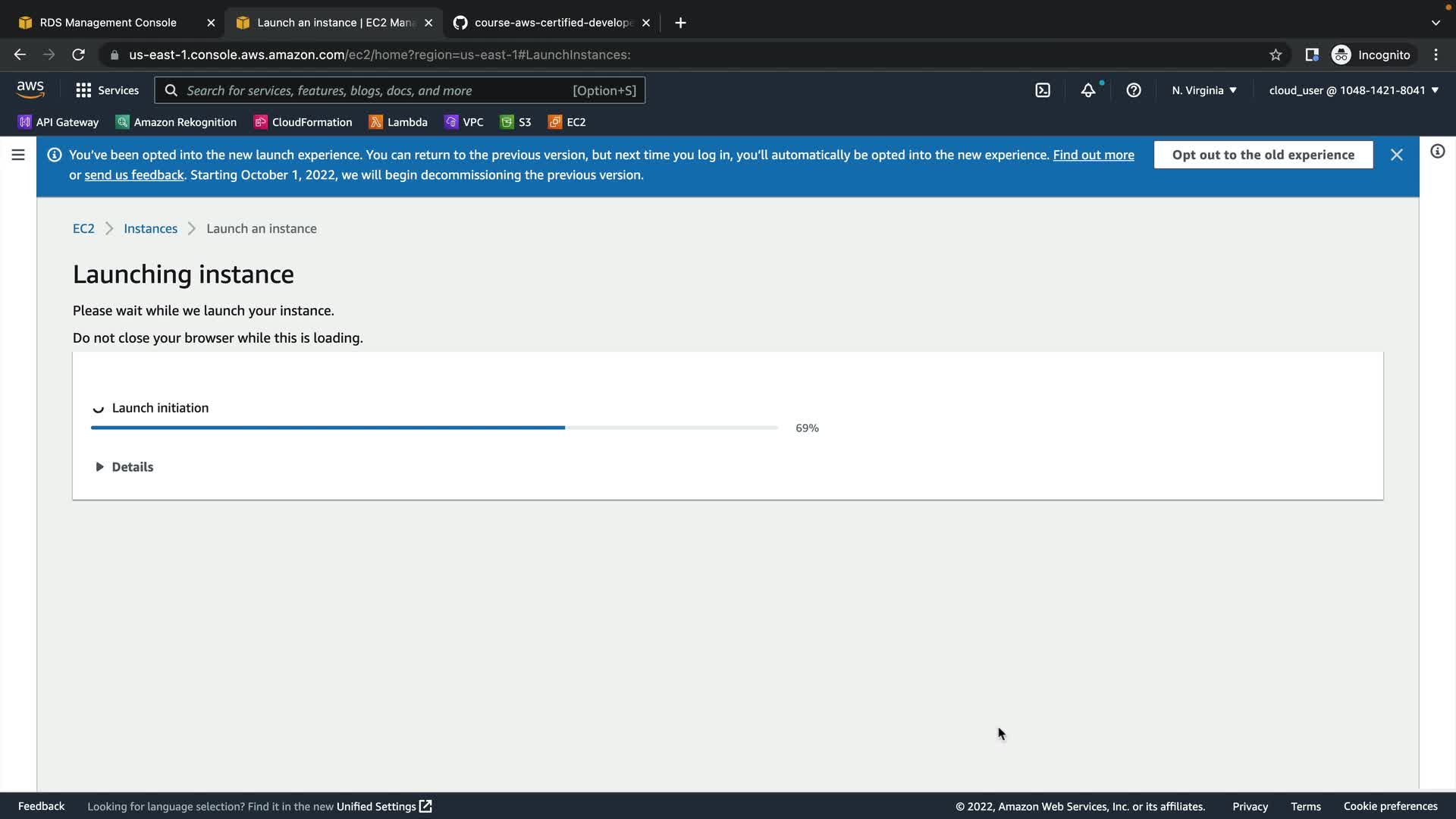Reload the page with refresh icon
1456x819 pixels.
pyautogui.click(x=78, y=55)
